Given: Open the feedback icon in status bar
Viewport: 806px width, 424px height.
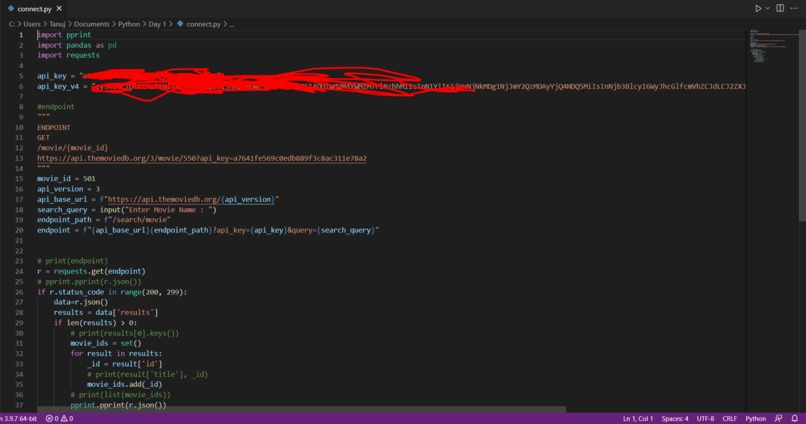Looking at the screenshot, I should (x=779, y=418).
